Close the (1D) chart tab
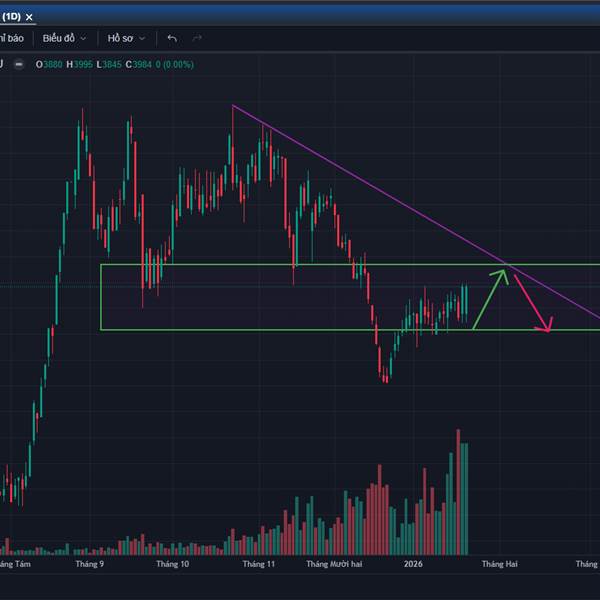This screenshot has width=600, height=600. pos(29,16)
